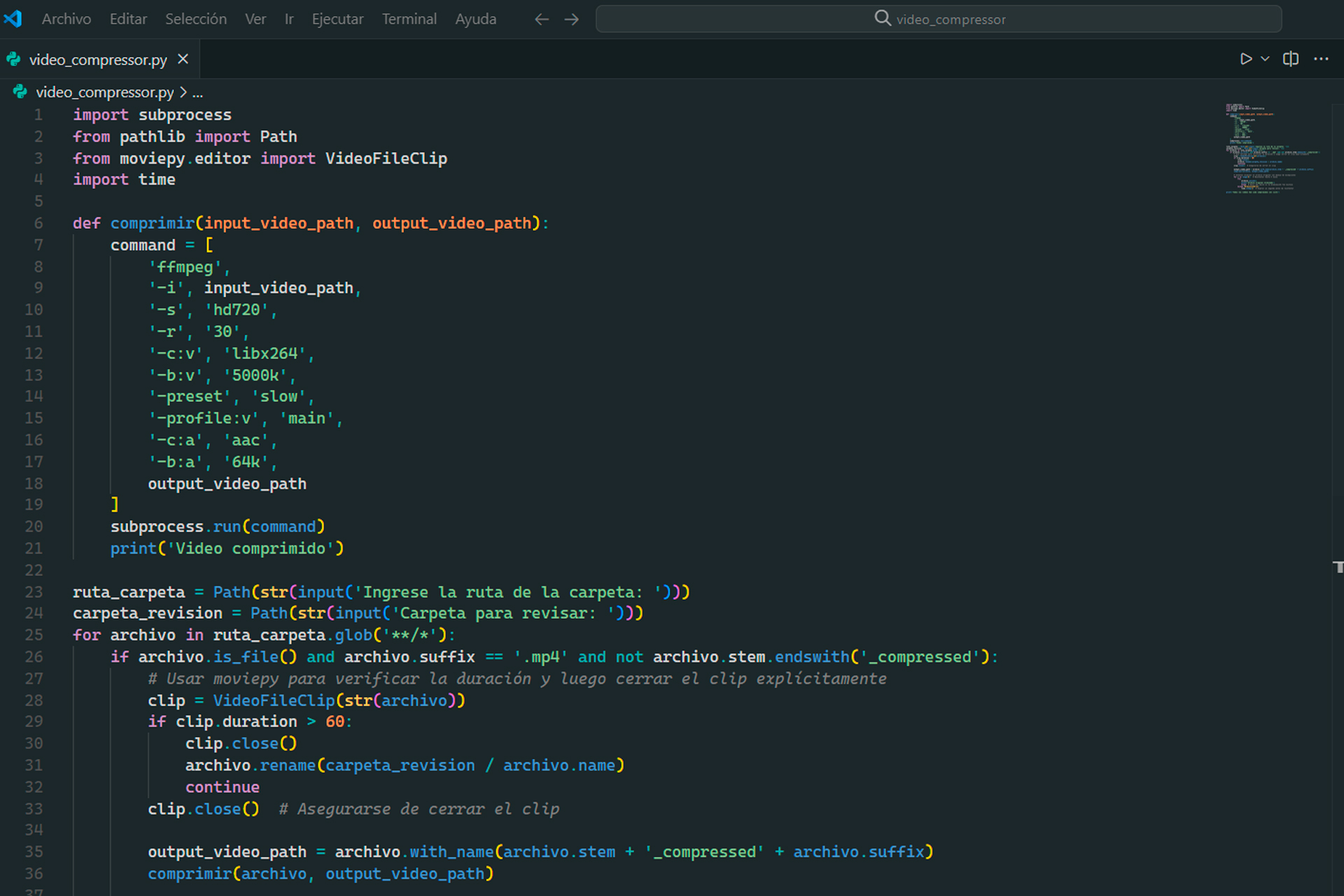Click the vertical scrollbar marker at right edge
1344x896 pixels.
point(1338,567)
